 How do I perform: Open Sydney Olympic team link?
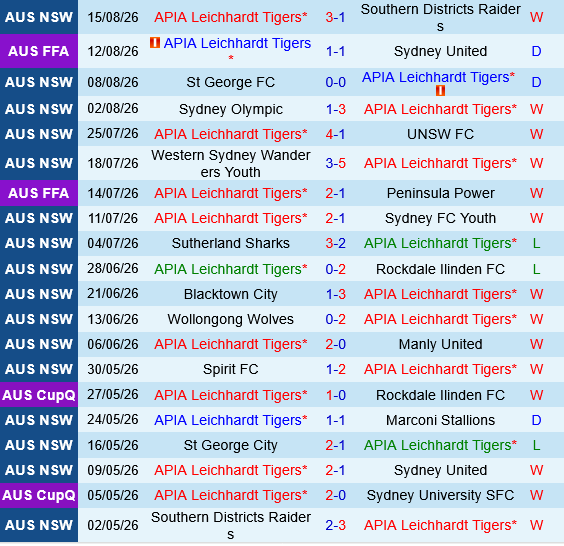coord(231,109)
